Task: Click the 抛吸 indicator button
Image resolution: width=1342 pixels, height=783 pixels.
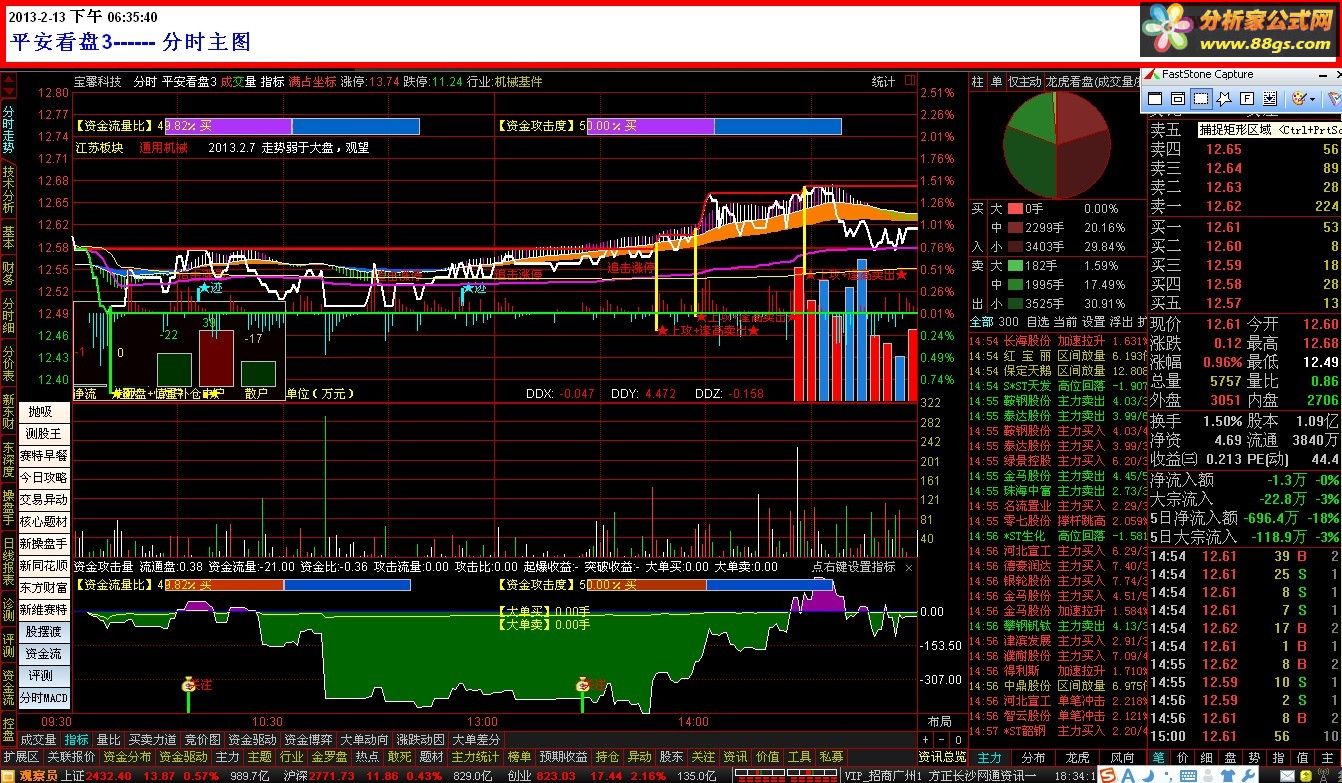Action: click(x=44, y=411)
